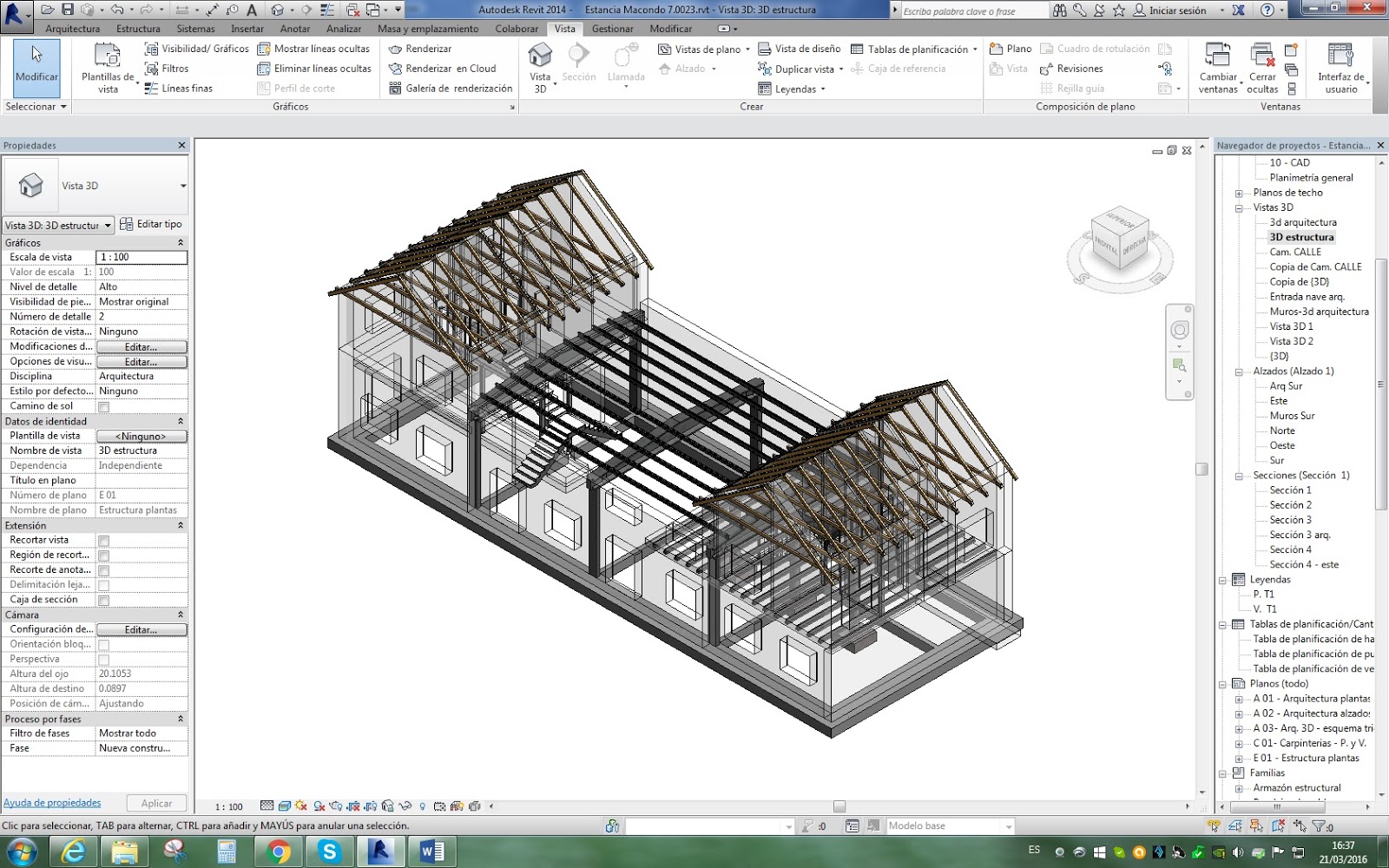Open the Gestionar menu
Viewport: 1389px width, 868px height.
(x=613, y=29)
